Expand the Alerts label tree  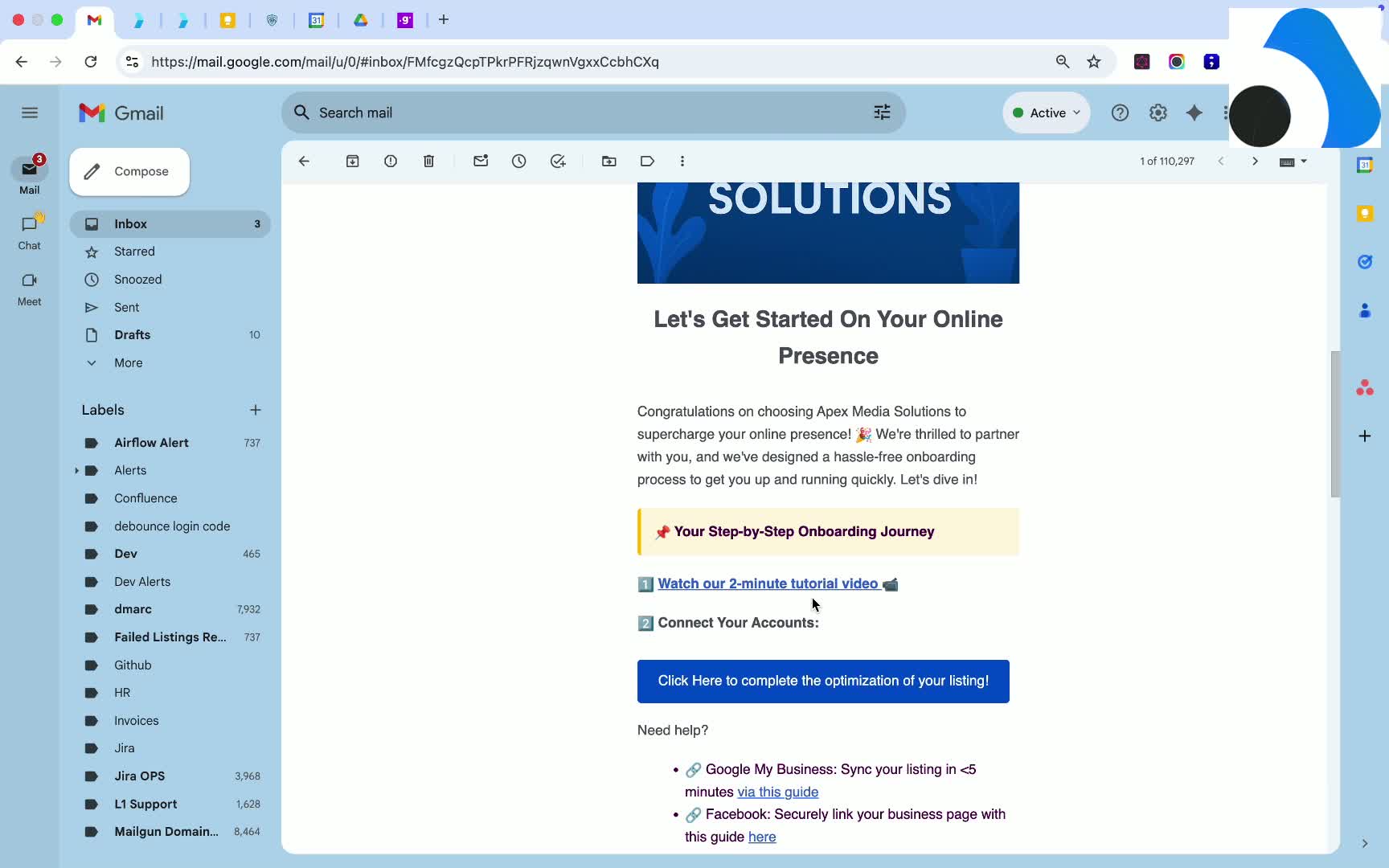(x=76, y=470)
